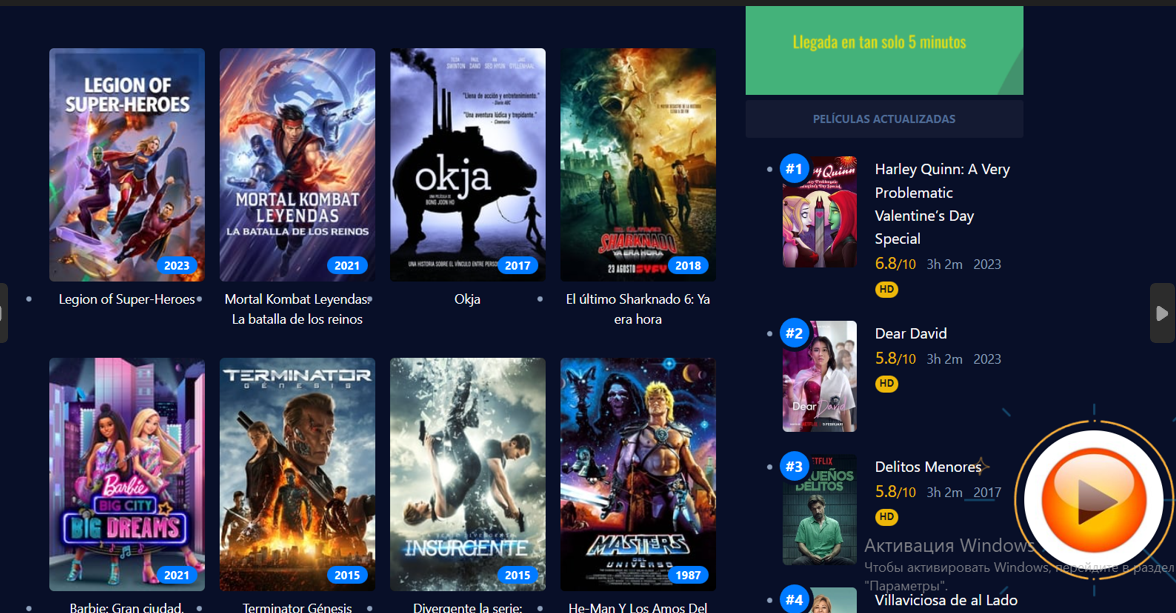Click the 2023 year next to Harley Quinn rating

point(987,264)
